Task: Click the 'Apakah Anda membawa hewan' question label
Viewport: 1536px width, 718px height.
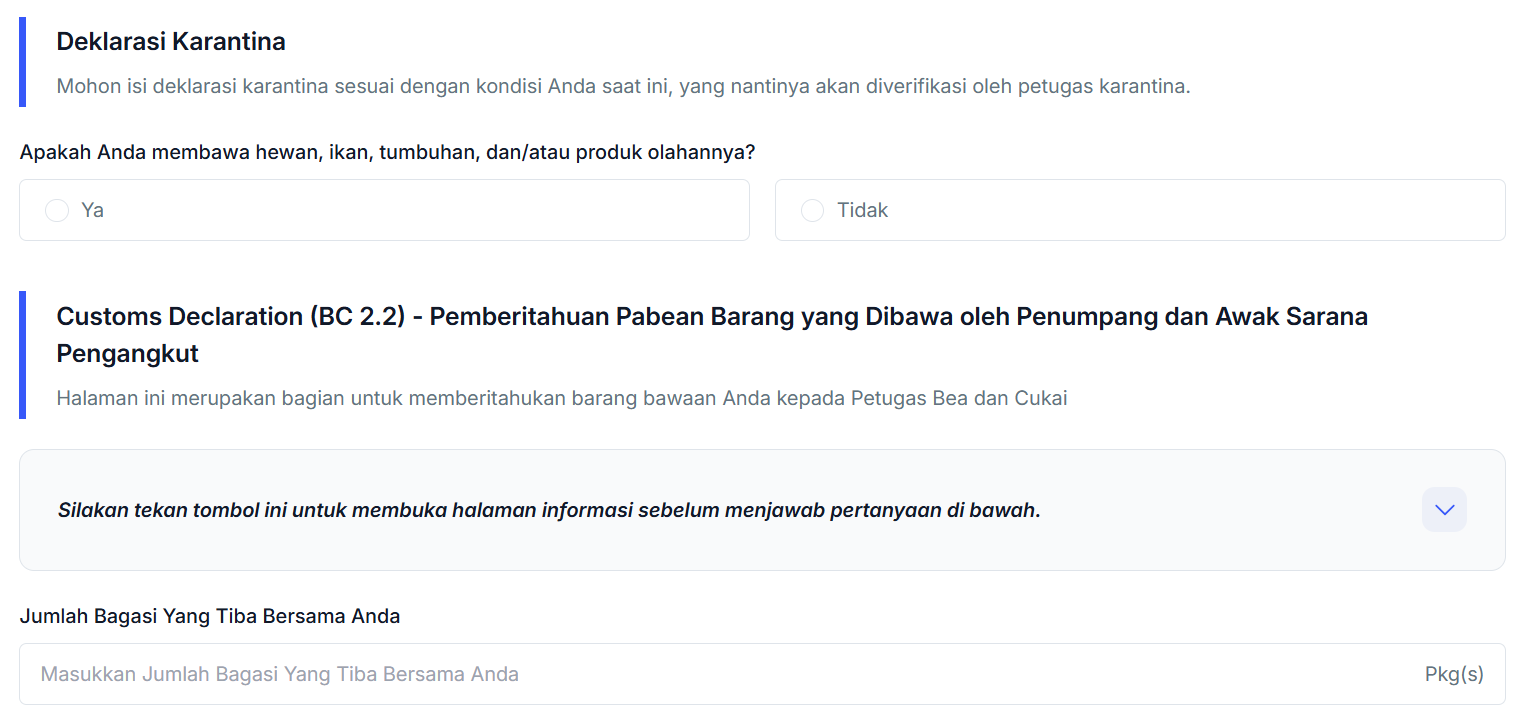Action: (x=386, y=153)
